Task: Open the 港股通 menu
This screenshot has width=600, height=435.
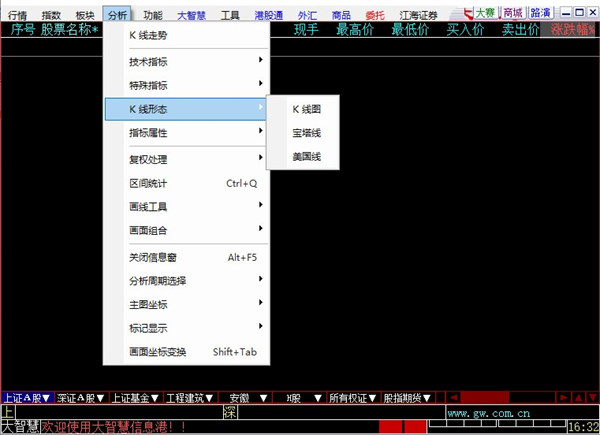Action: point(269,15)
